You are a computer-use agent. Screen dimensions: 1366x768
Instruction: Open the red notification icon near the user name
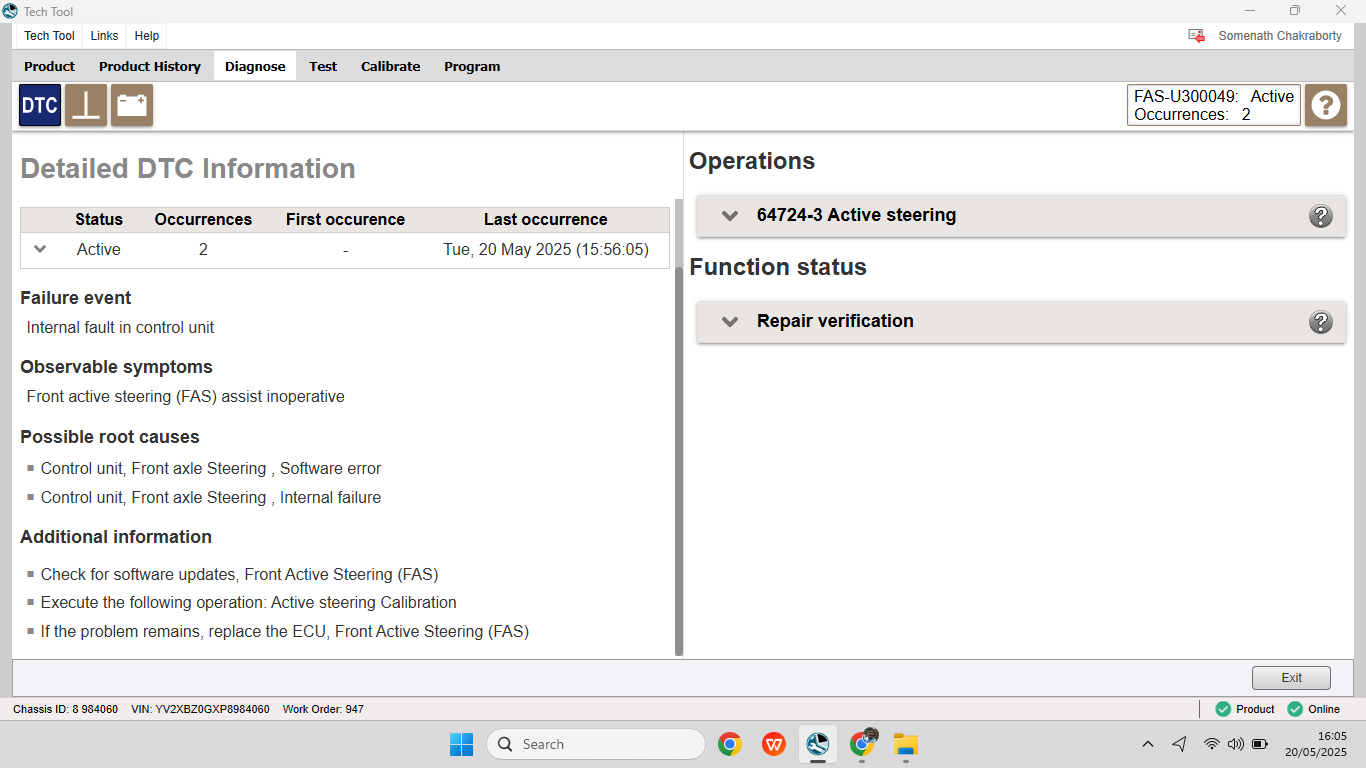1196,35
